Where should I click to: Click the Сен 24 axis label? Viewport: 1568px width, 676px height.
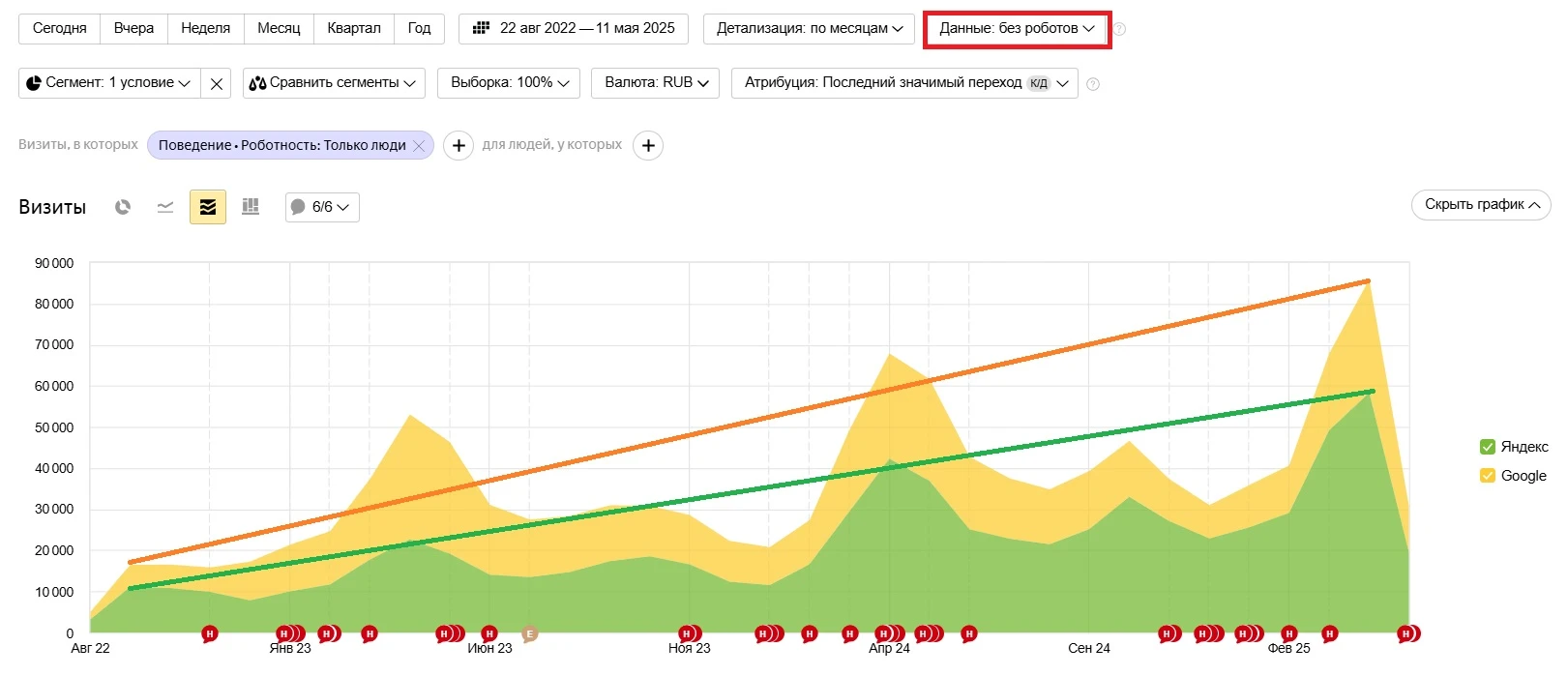click(x=1089, y=648)
